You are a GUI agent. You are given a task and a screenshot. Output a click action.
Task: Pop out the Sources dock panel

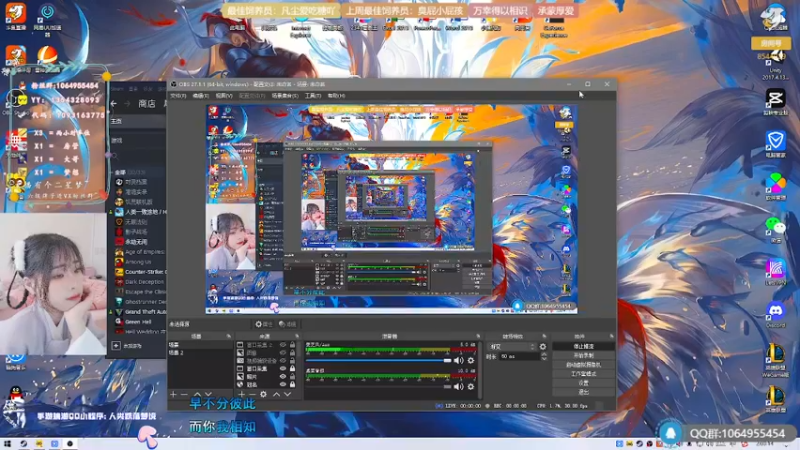tap(297, 336)
